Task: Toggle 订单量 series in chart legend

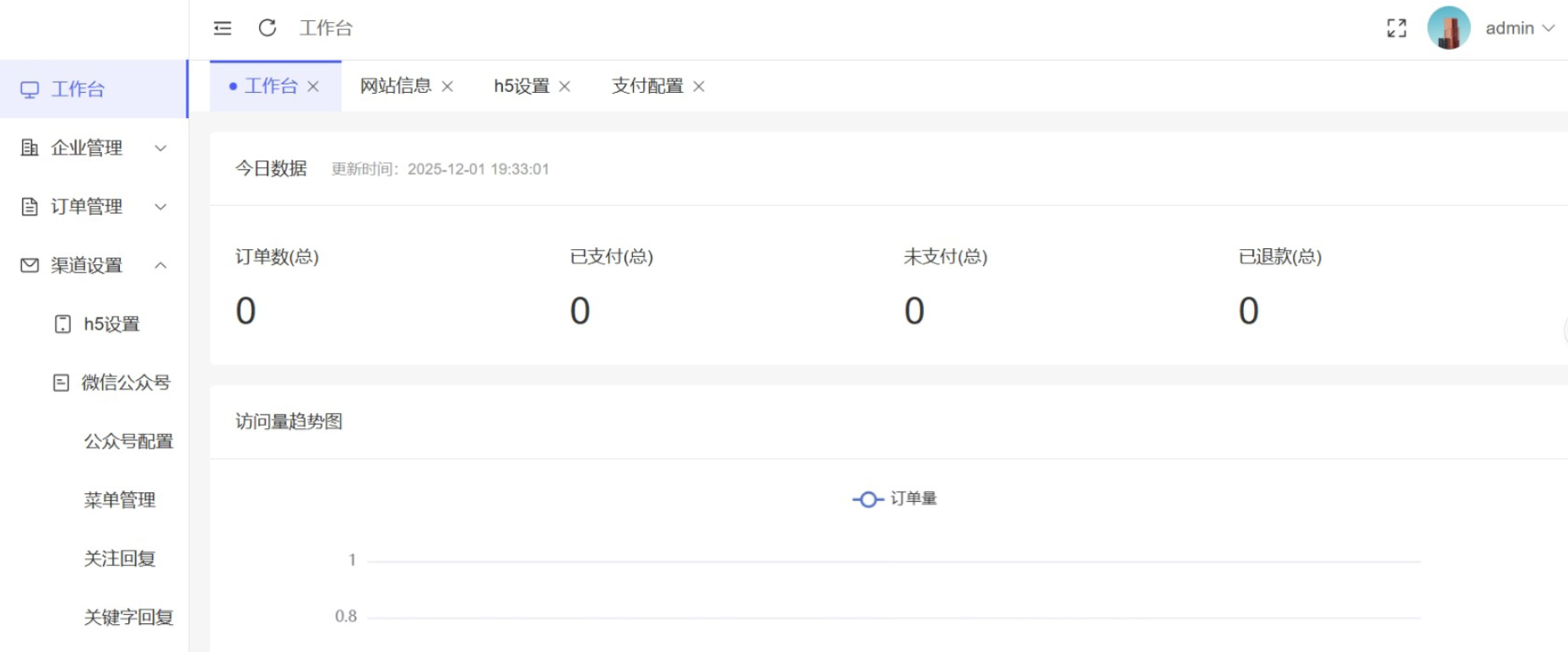Action: point(895,499)
